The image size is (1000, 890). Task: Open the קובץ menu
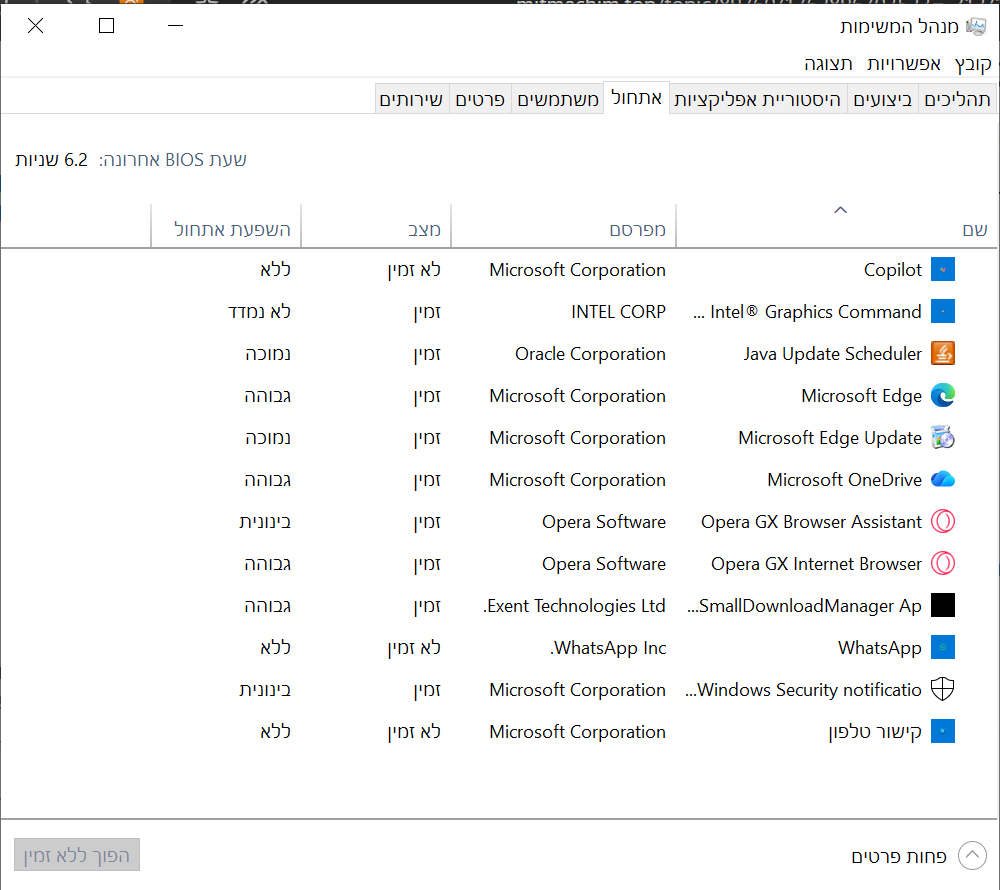tap(972, 64)
